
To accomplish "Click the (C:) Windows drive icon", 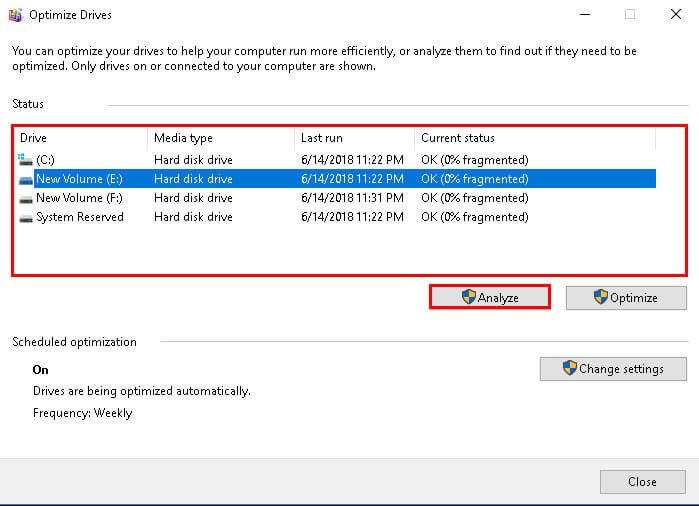I will click(x=25, y=160).
